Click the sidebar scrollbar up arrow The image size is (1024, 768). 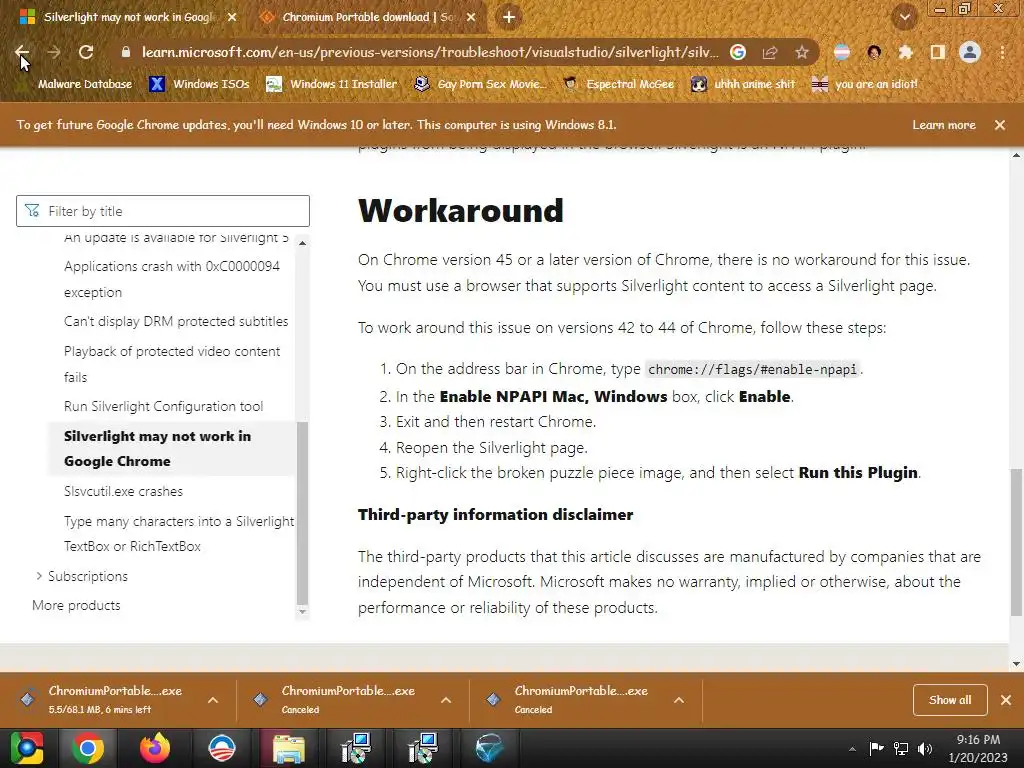(302, 243)
